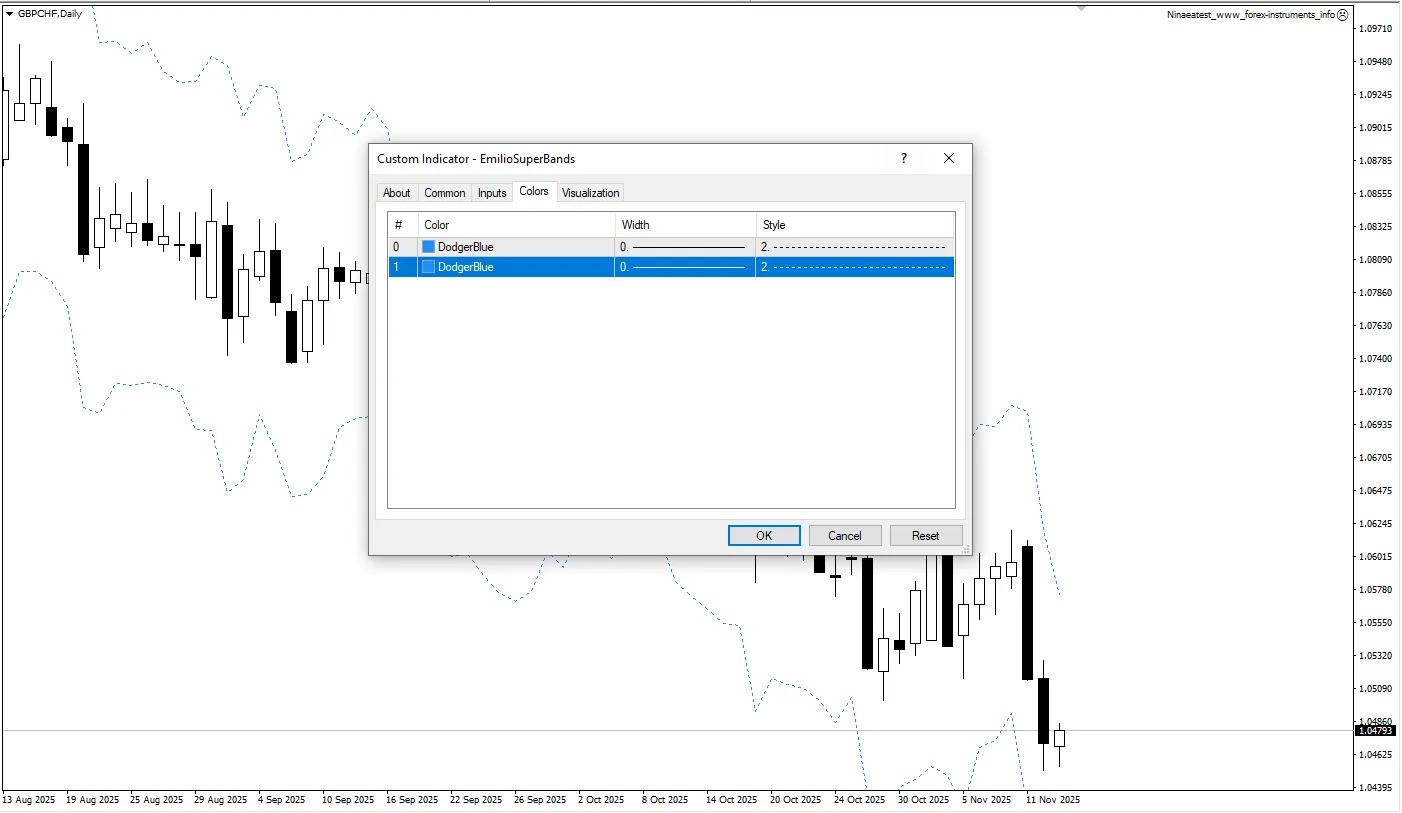The width and height of the screenshot is (1402, 813).
Task: Click the 1.09710 price scale value
Action: tap(1375, 29)
